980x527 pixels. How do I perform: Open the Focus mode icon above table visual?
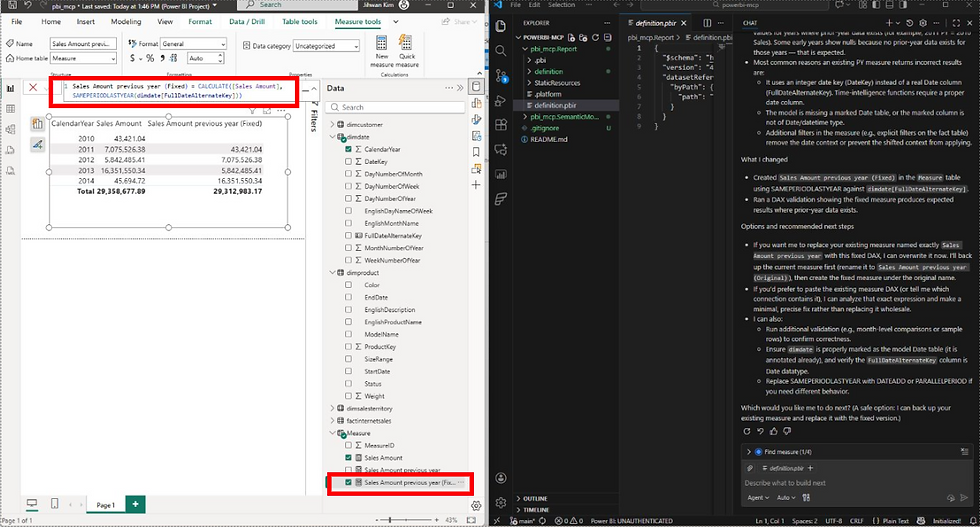point(267,111)
